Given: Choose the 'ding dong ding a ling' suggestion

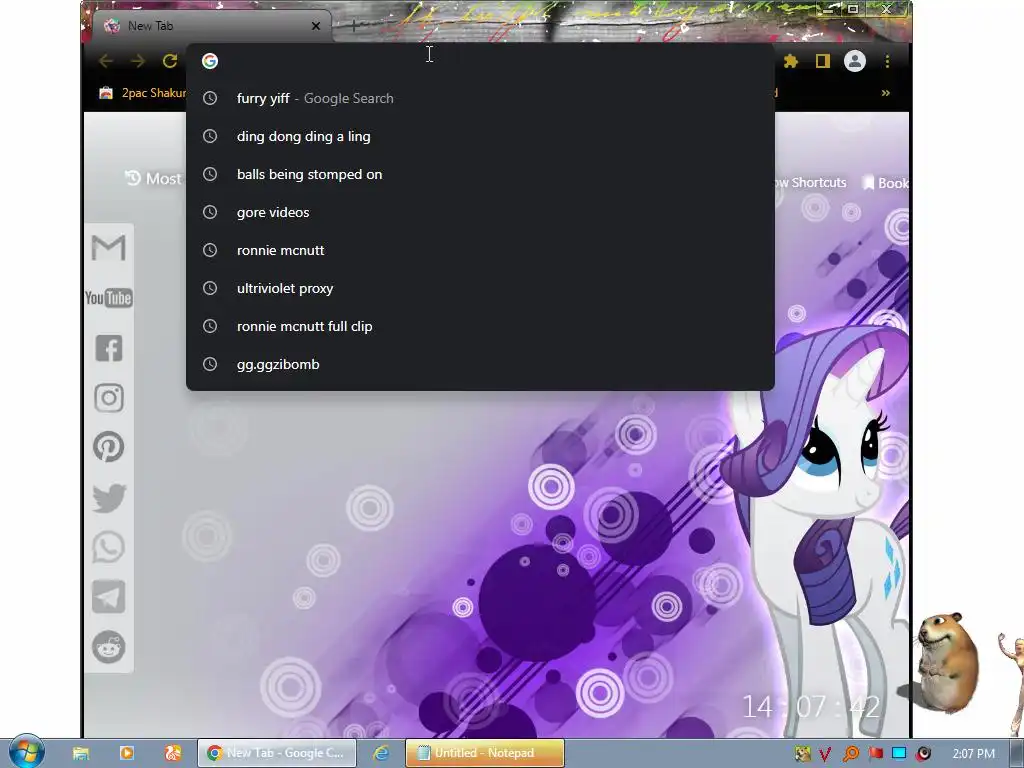Looking at the screenshot, I should tap(481, 136).
